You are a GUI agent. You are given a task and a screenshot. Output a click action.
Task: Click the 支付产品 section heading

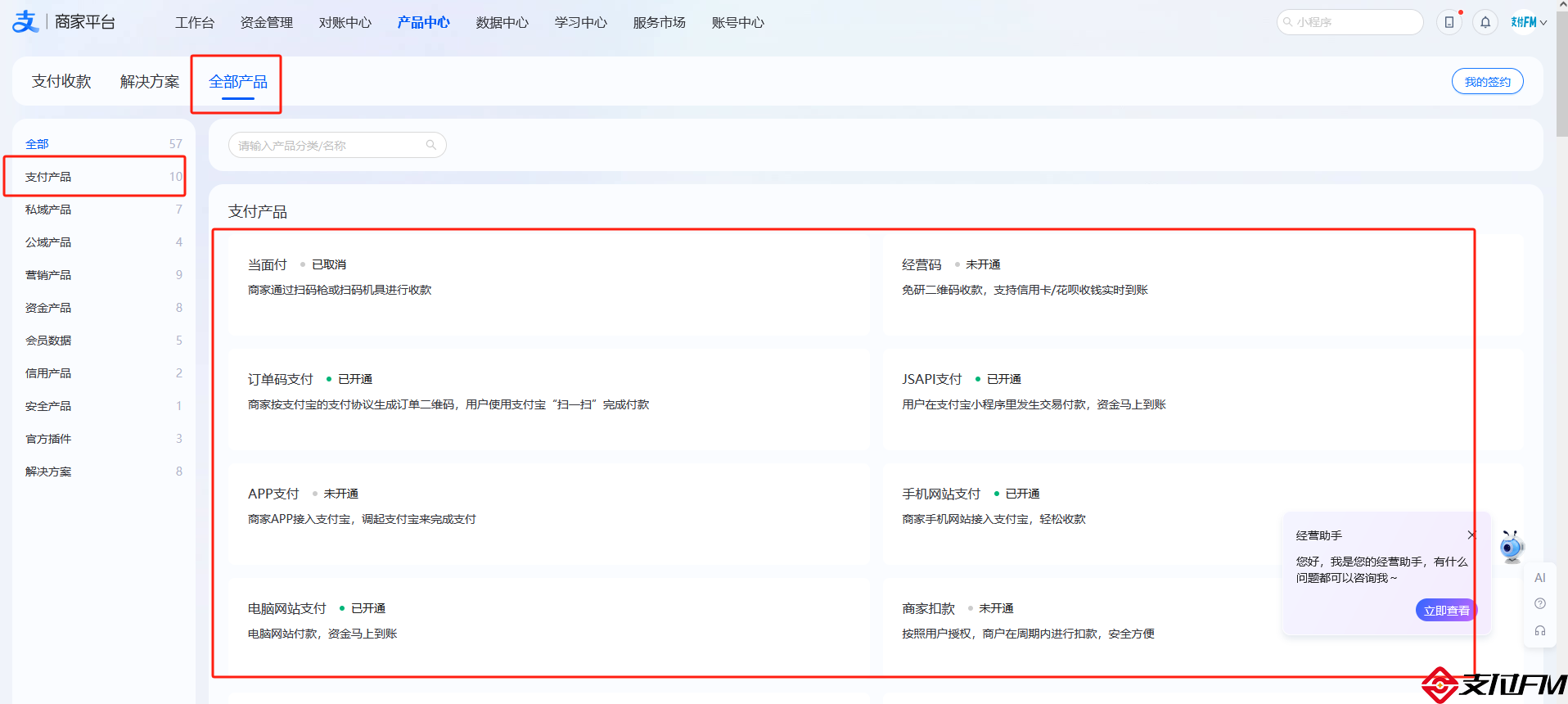pos(258,211)
